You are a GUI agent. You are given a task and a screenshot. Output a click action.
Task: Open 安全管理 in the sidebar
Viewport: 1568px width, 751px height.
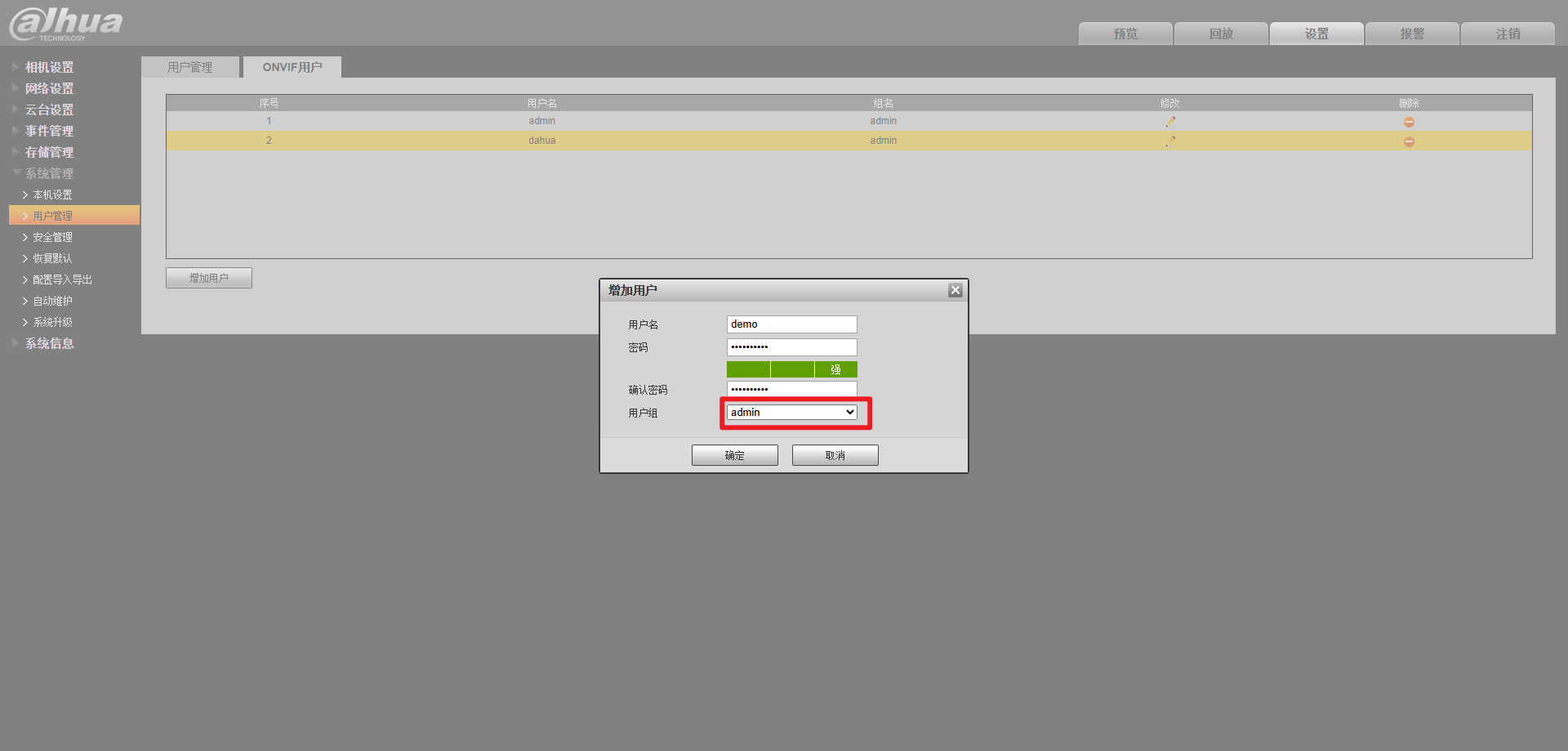pyautogui.click(x=52, y=237)
